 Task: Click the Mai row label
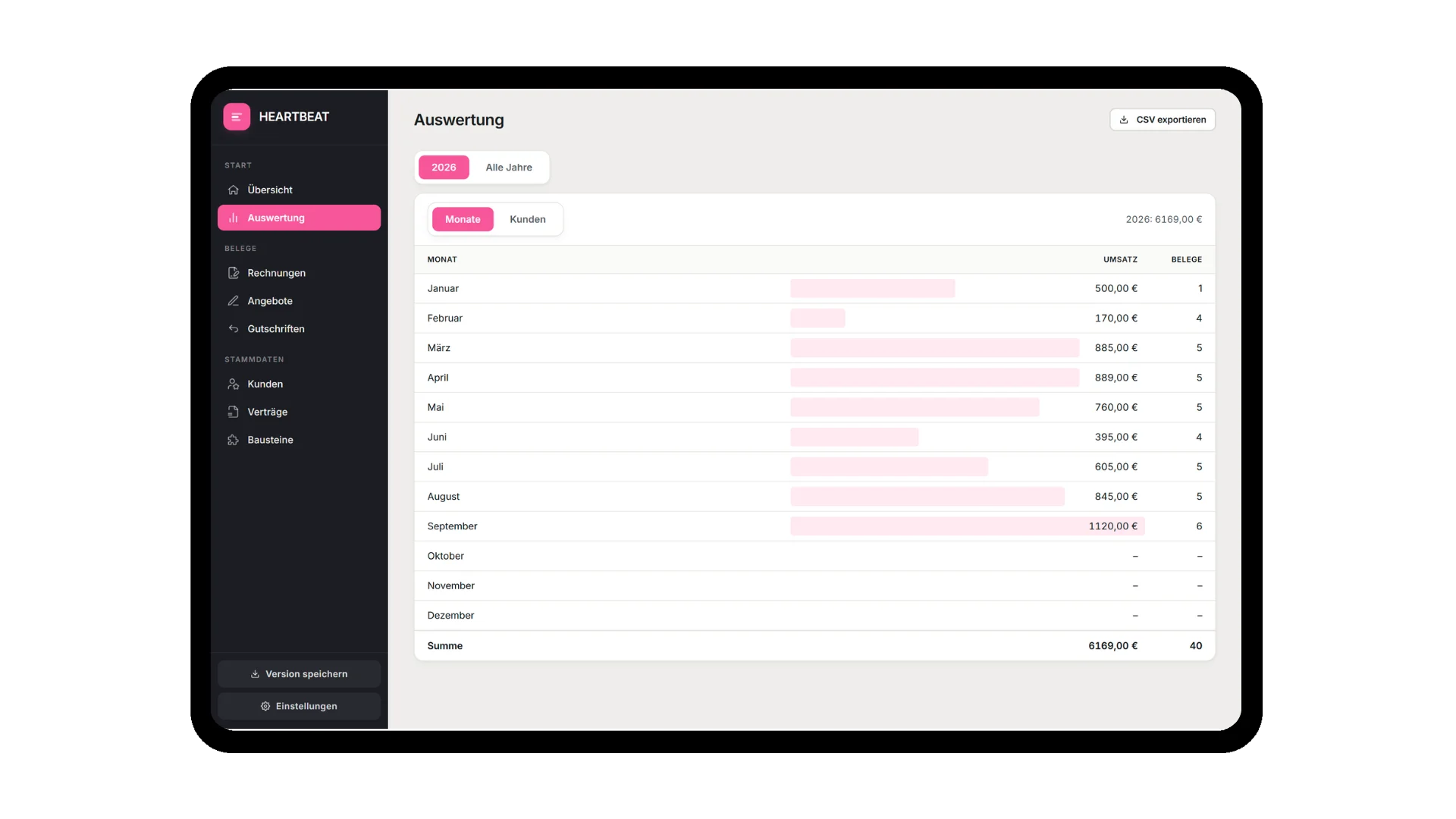click(435, 407)
